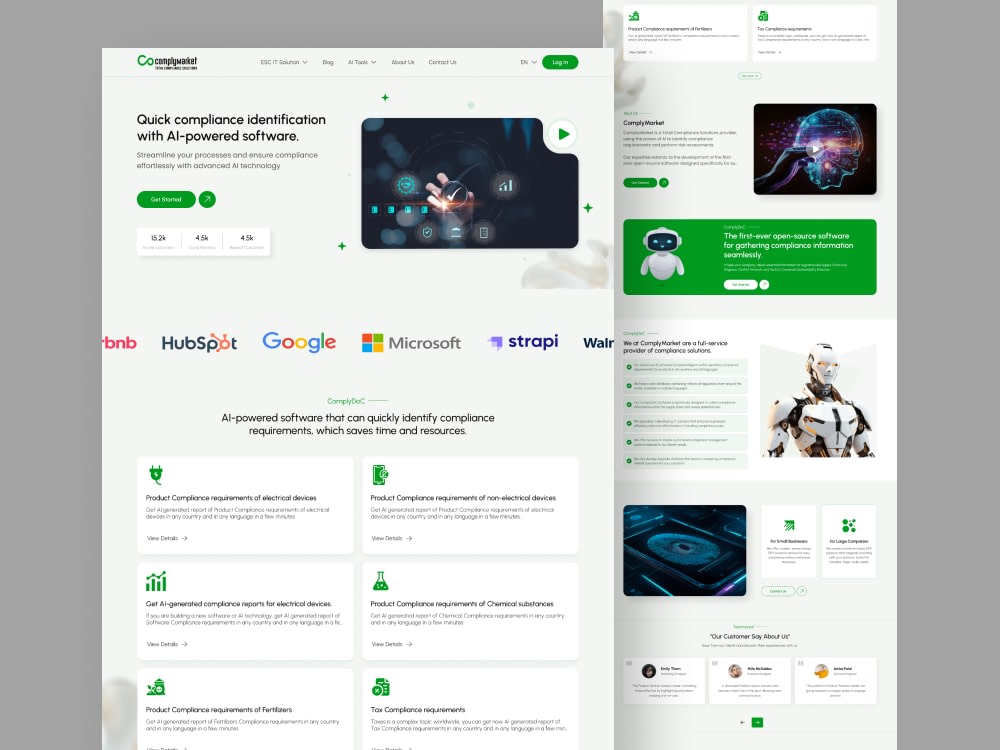Open the Blog page
Viewport: 1000px width, 750px height.
click(x=328, y=62)
